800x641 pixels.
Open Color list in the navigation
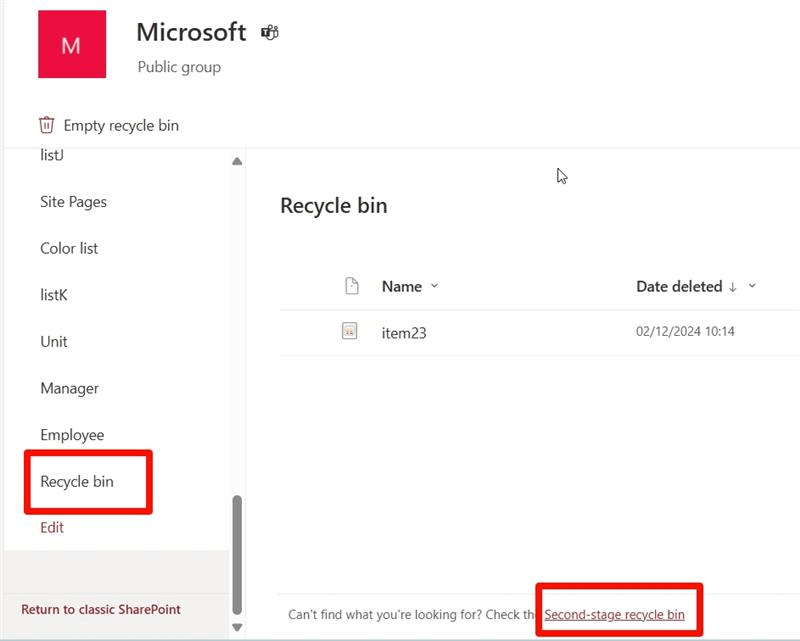pos(69,249)
